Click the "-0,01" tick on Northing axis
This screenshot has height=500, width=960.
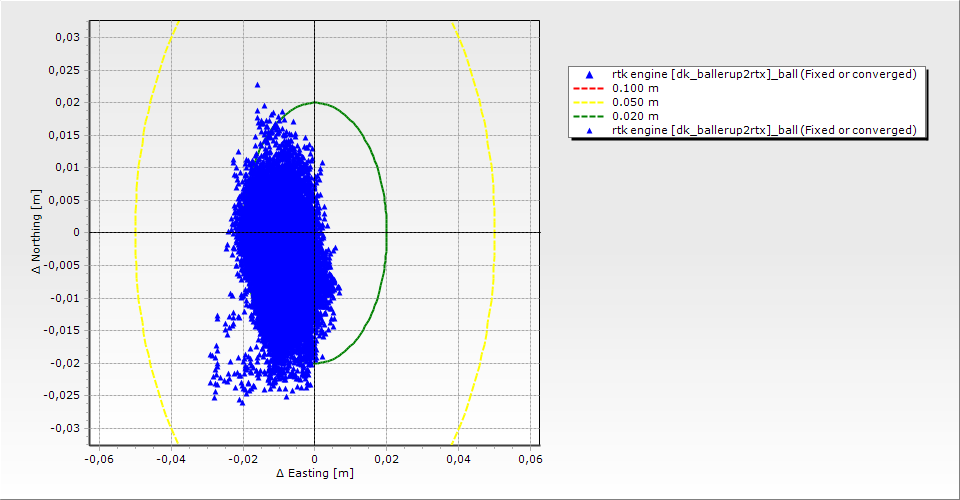(66, 298)
